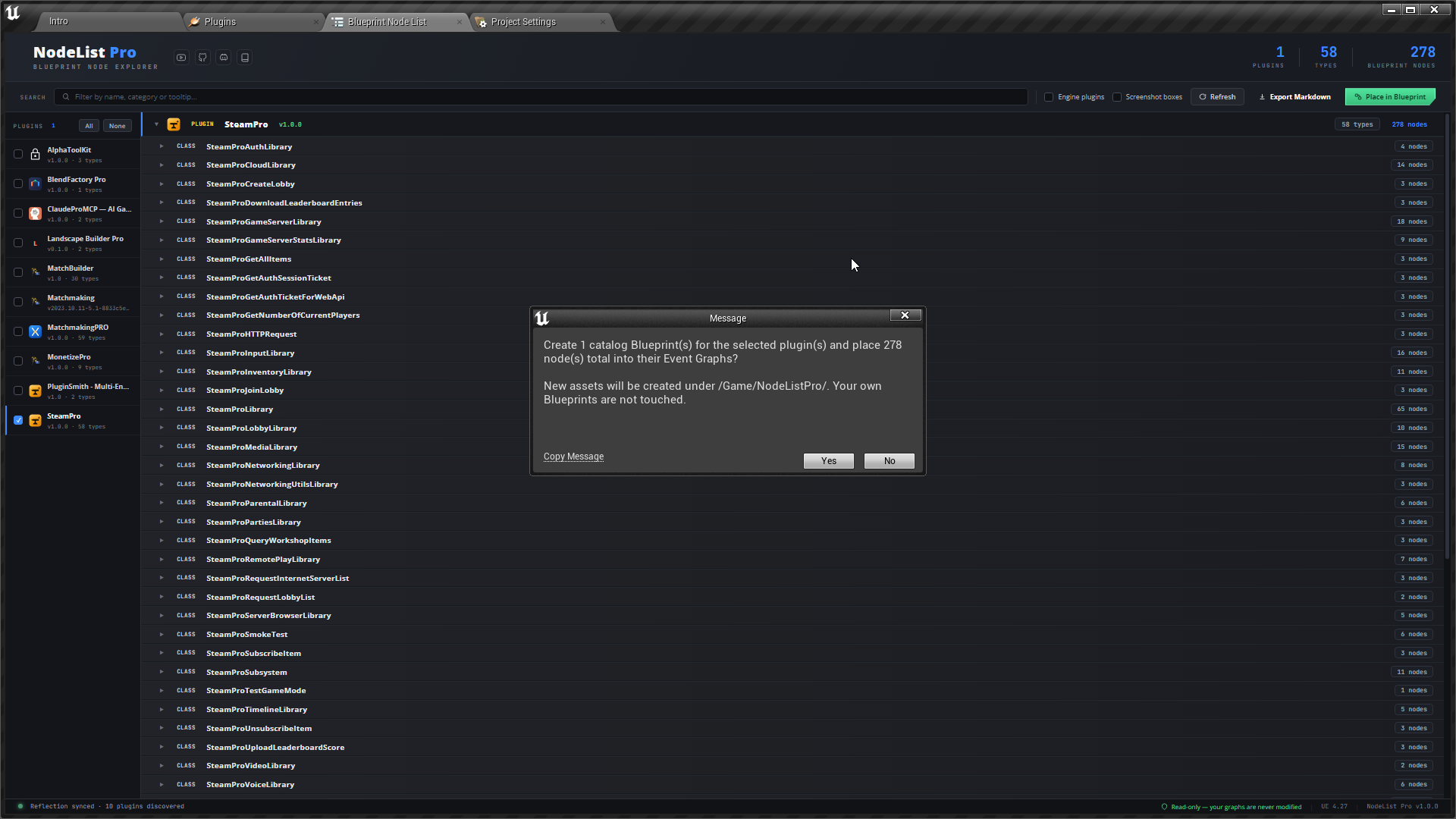The image size is (1456, 819).
Task: Switch to the Plugins tab
Action: pyautogui.click(x=254, y=22)
